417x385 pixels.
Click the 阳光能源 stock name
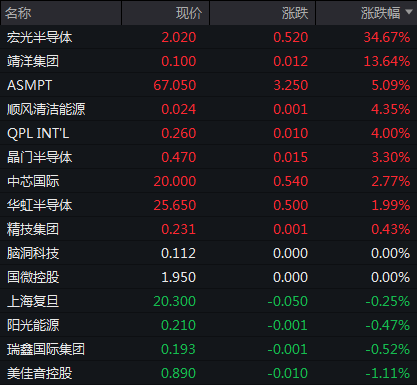33,325
